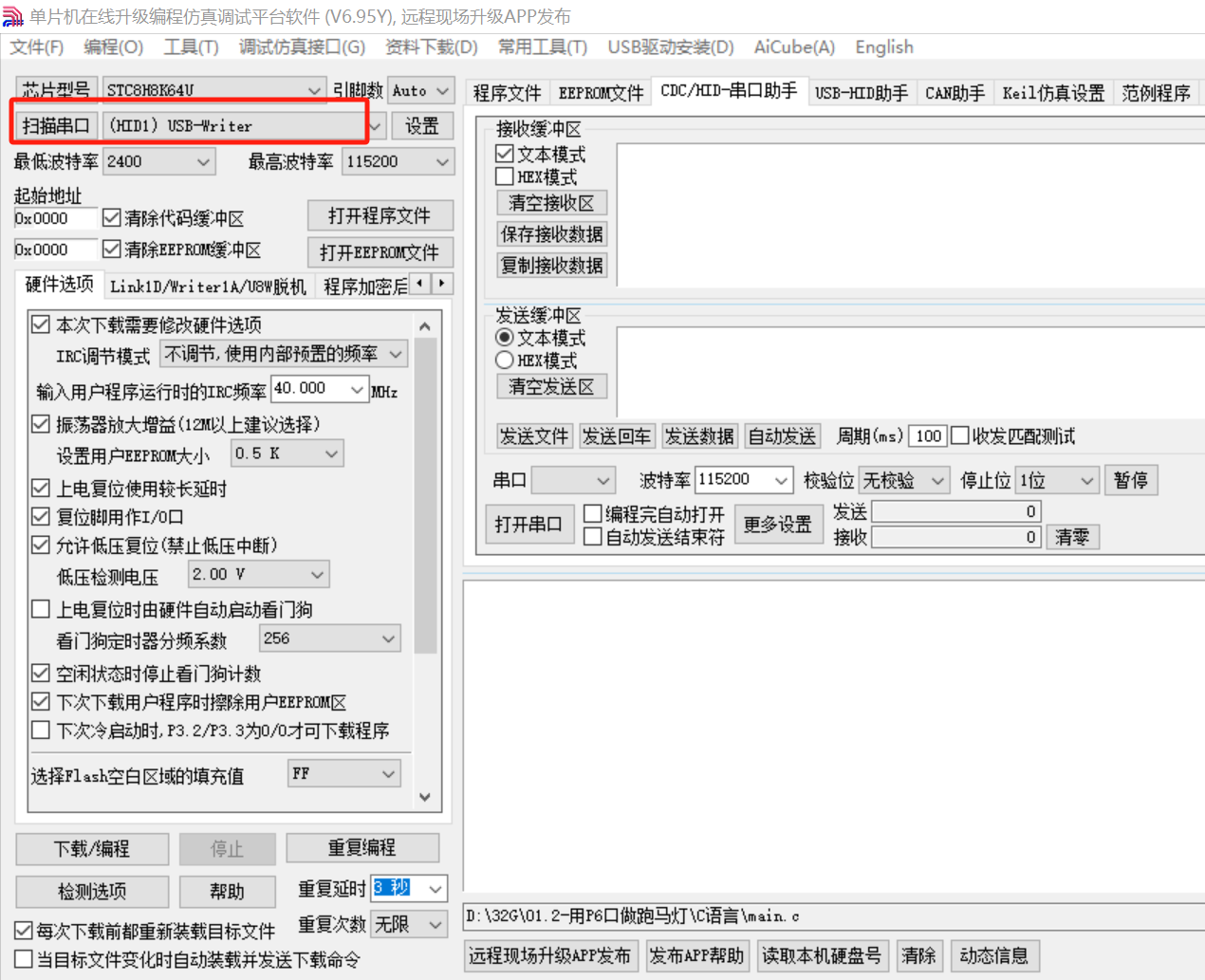Switch language via English menu
1205x980 pixels.
coord(884,47)
